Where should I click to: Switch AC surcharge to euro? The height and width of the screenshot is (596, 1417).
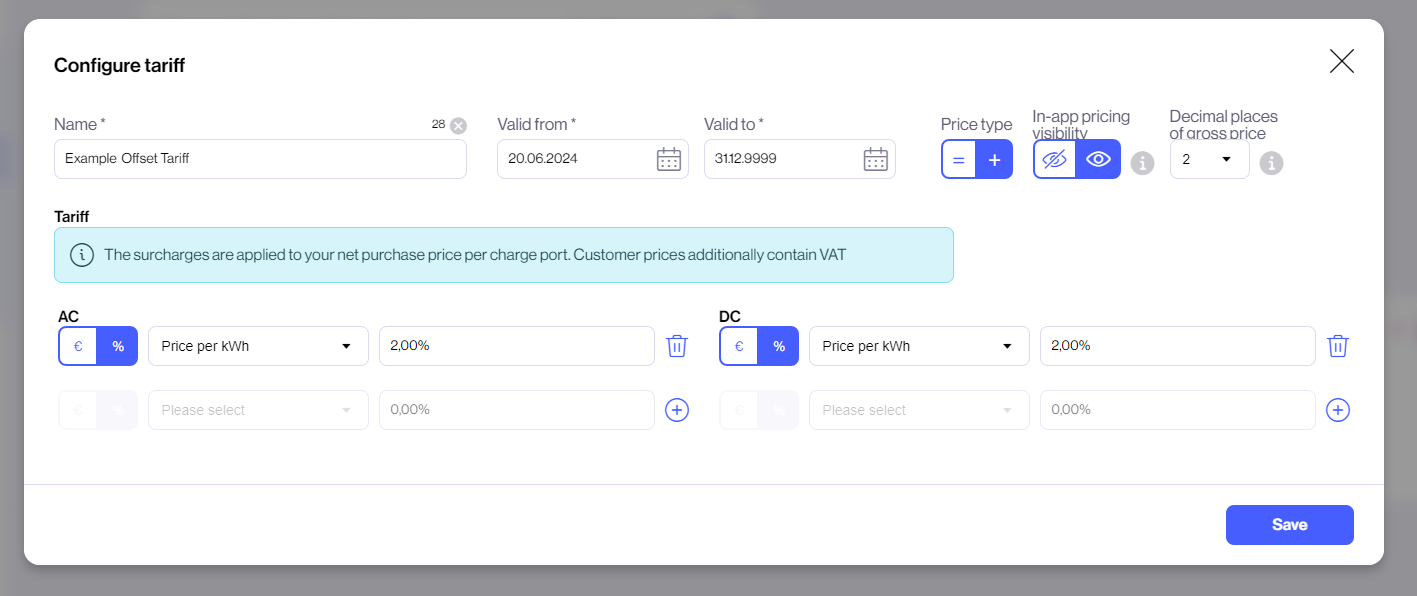pos(78,346)
